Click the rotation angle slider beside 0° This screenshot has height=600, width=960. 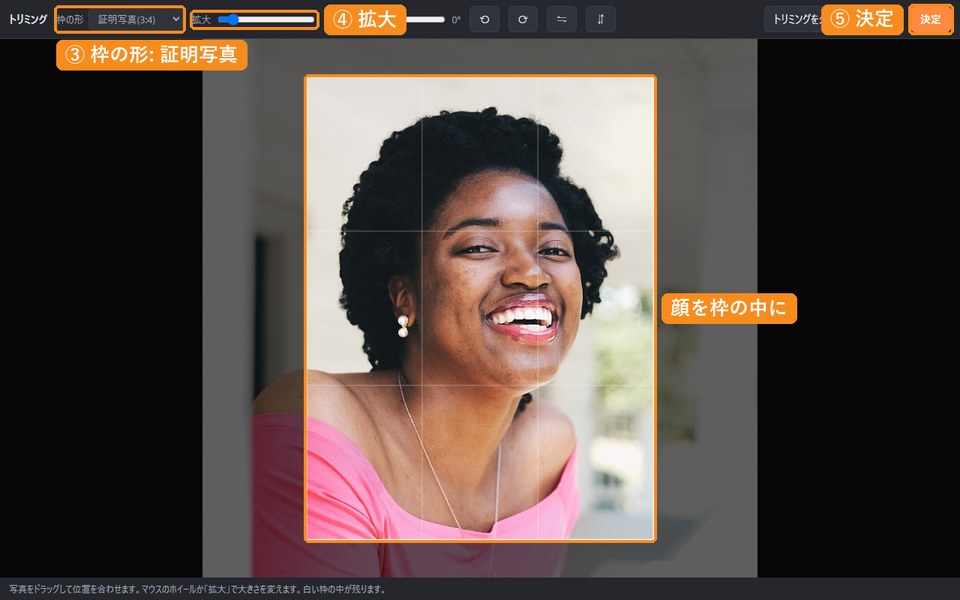(426, 20)
